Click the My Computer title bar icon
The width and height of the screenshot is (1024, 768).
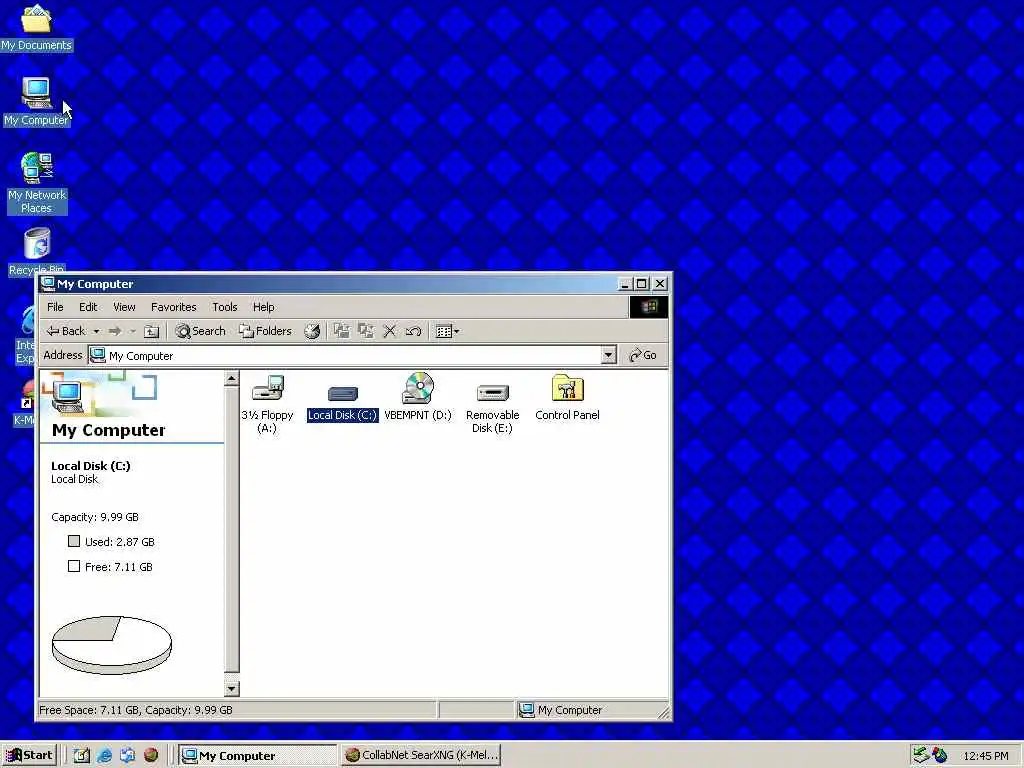coord(48,283)
